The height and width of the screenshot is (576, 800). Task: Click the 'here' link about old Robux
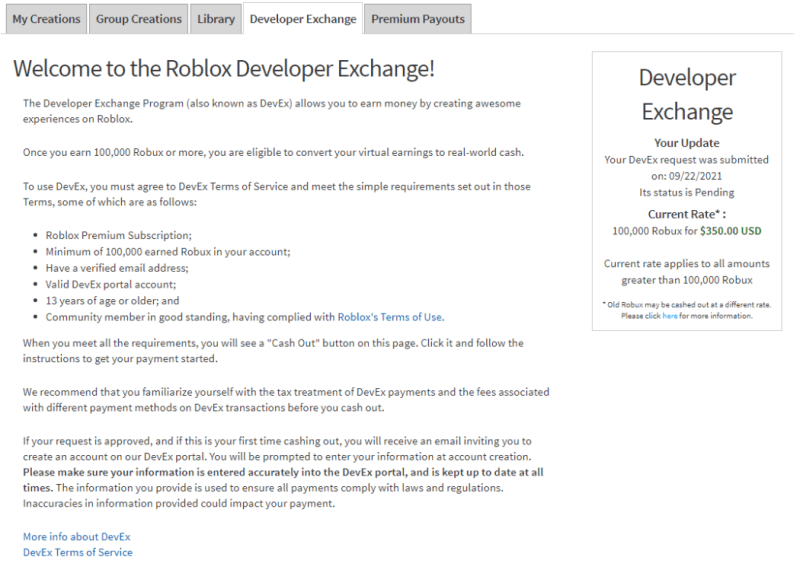(x=669, y=316)
